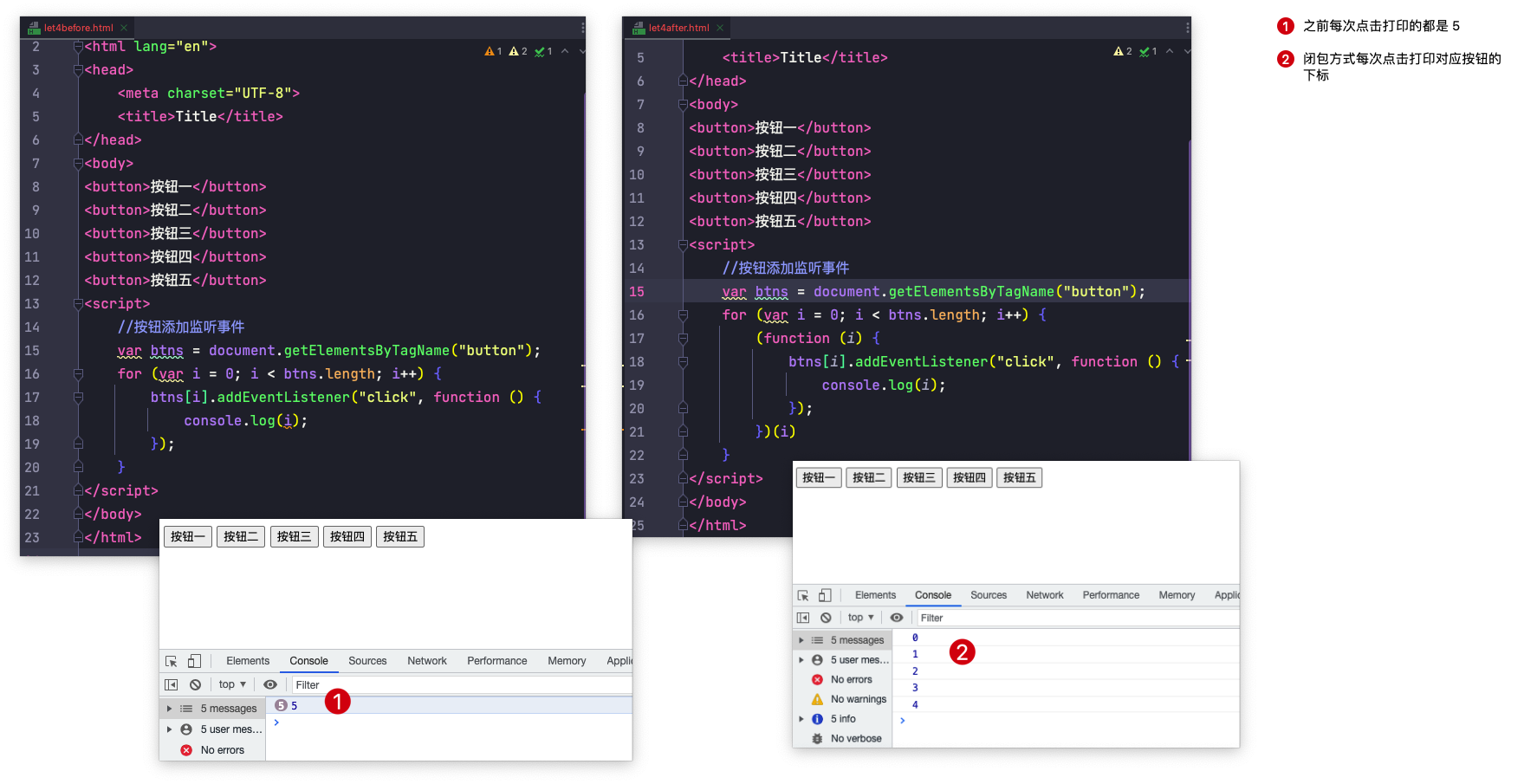
Task: Switch to Sources tab in console showing 0–4
Action: click(x=988, y=595)
